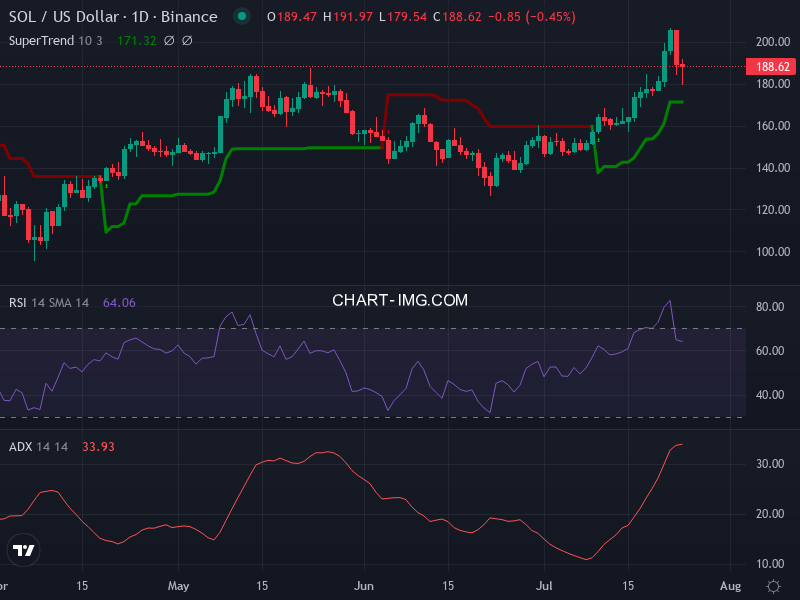The width and height of the screenshot is (800, 600).
Task: Click the ADX 10.00 axis label
Action: (770, 564)
